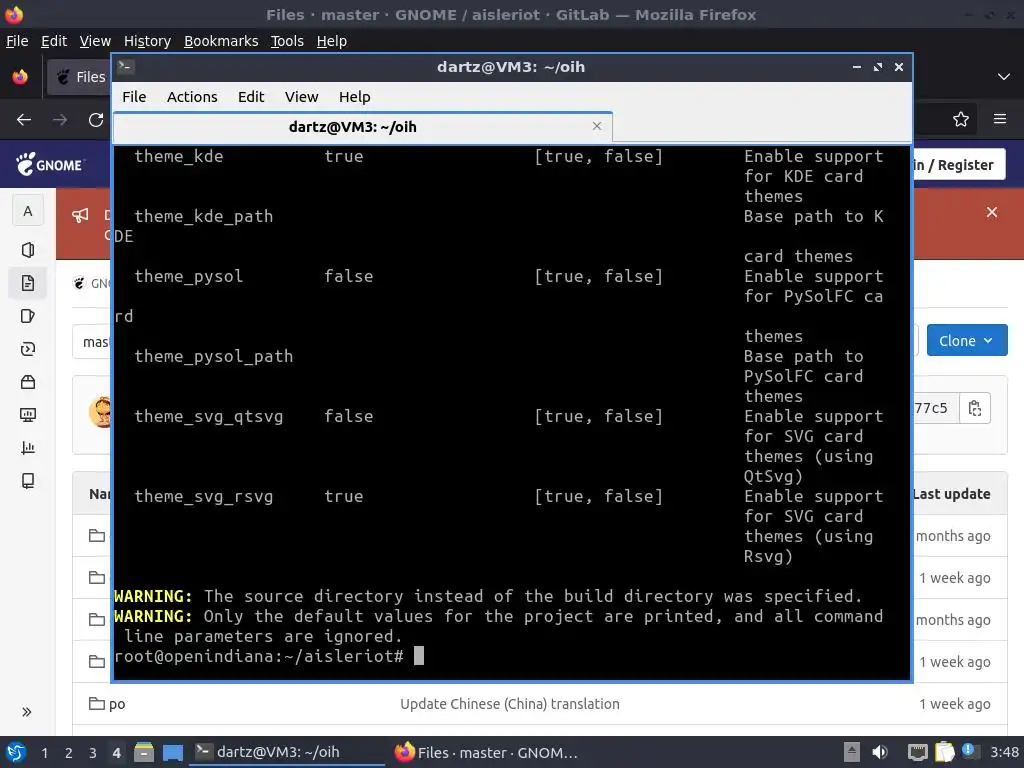1024x768 pixels.
Task: Open Project information sidebar icon
Action: (x=27, y=250)
